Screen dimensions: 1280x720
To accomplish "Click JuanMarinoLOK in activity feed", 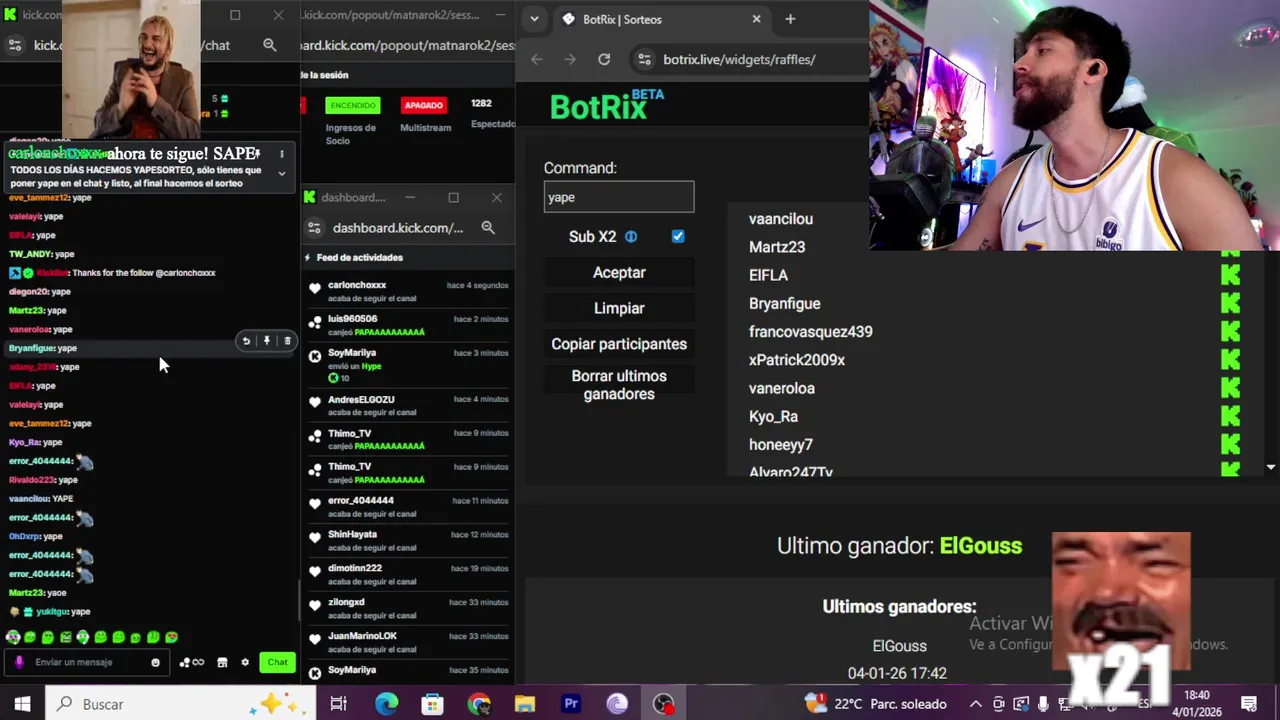I will 362,636.
